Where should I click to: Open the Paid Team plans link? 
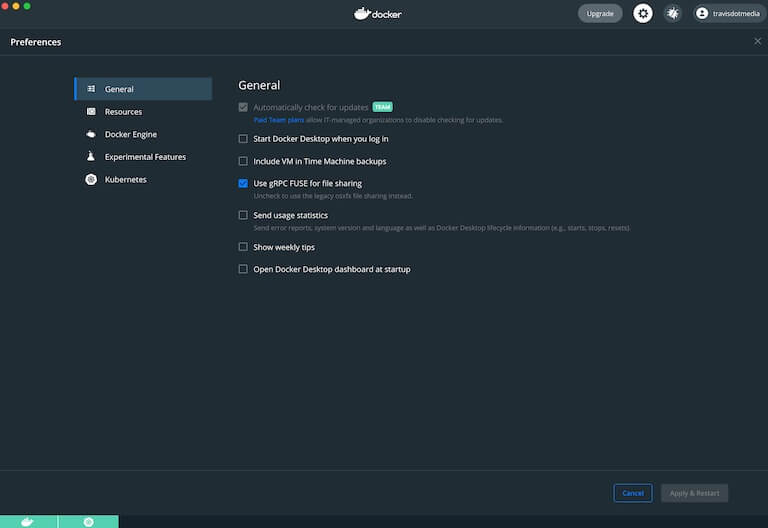(x=279, y=120)
